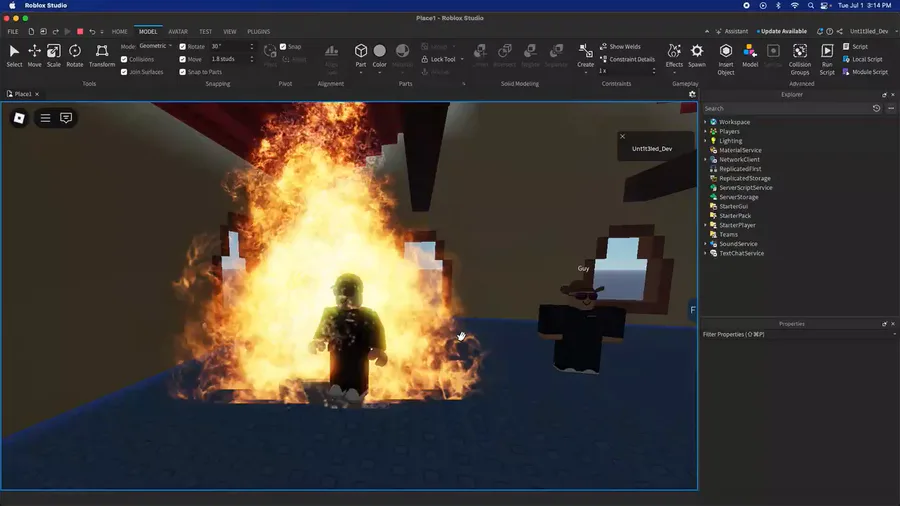Select StarterGui in Explorer
Screen dimensions: 900x506
733,207
